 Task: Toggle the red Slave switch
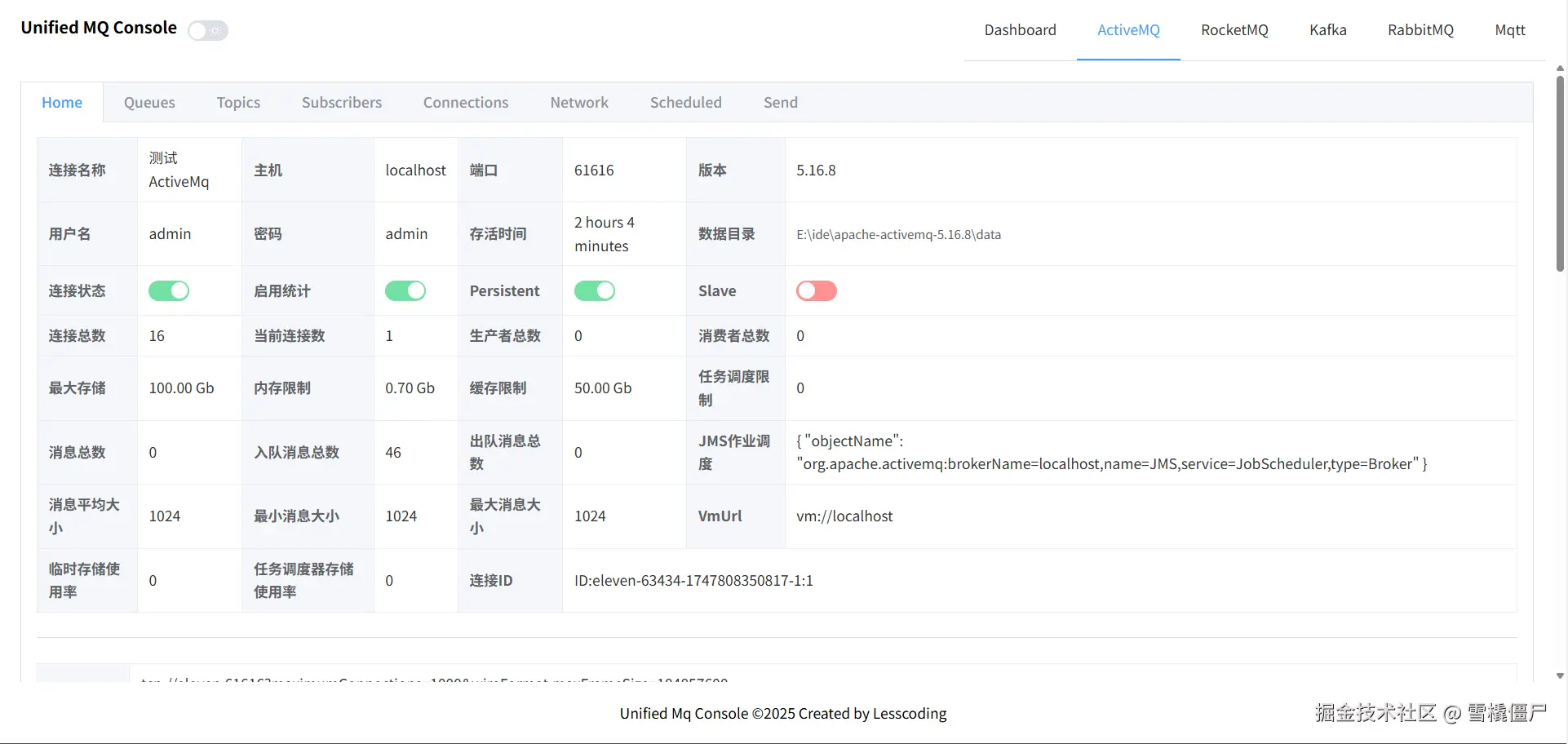tap(817, 291)
